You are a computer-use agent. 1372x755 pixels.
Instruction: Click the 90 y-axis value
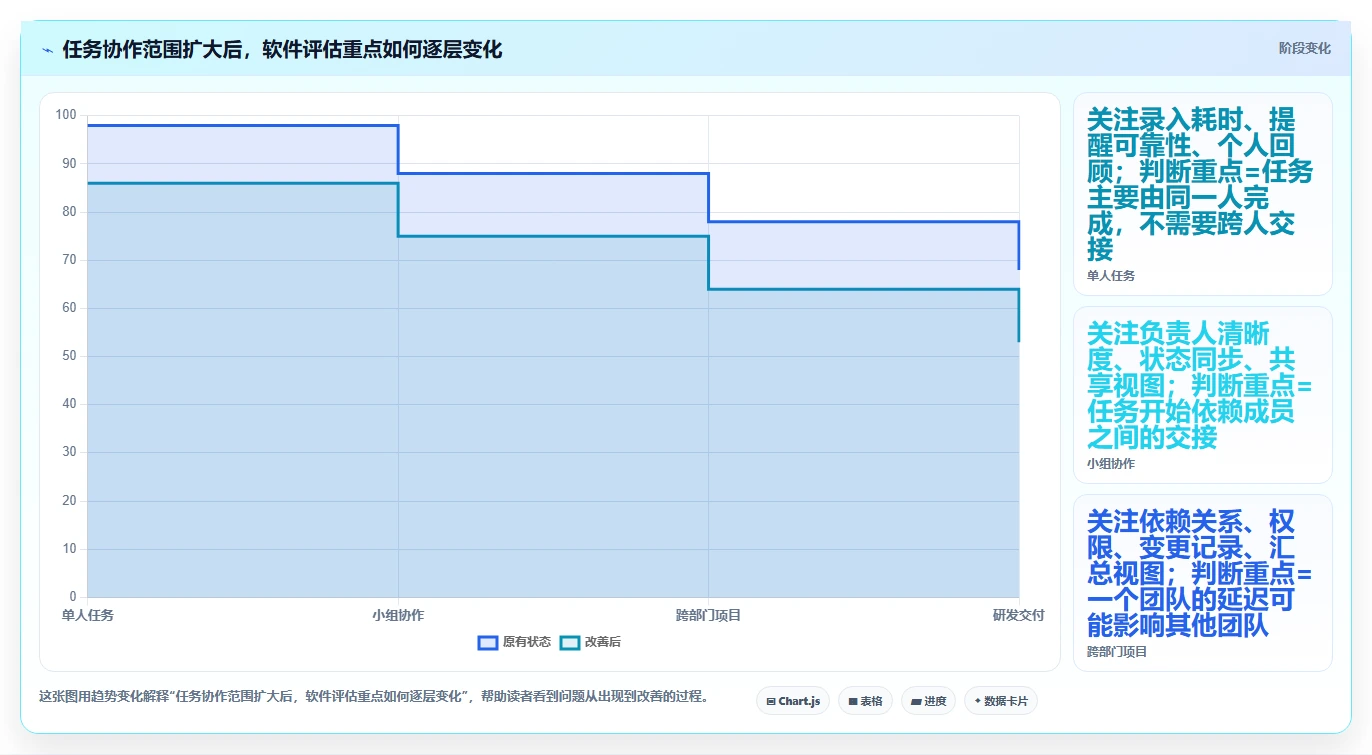(x=69, y=163)
